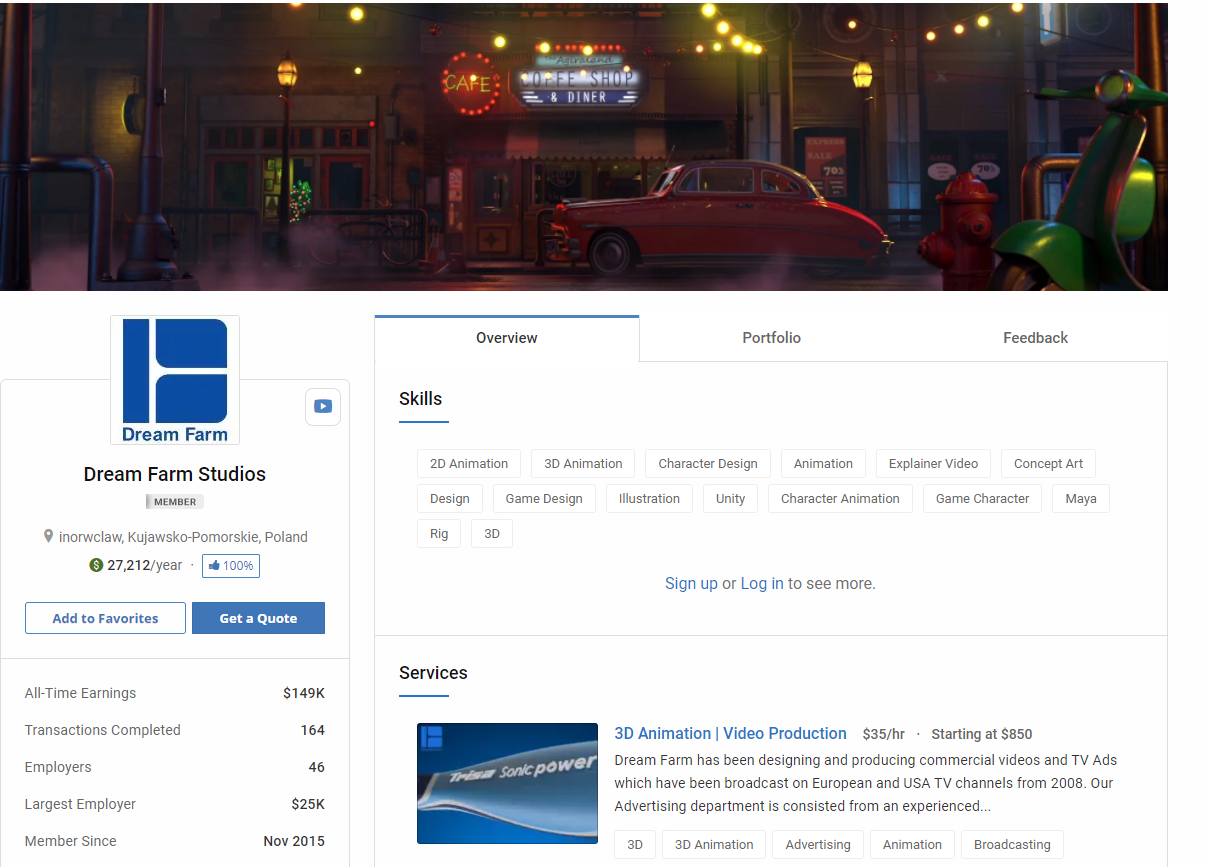Open the Portfolio tab
The width and height of the screenshot is (1206, 867).
pyautogui.click(x=771, y=338)
